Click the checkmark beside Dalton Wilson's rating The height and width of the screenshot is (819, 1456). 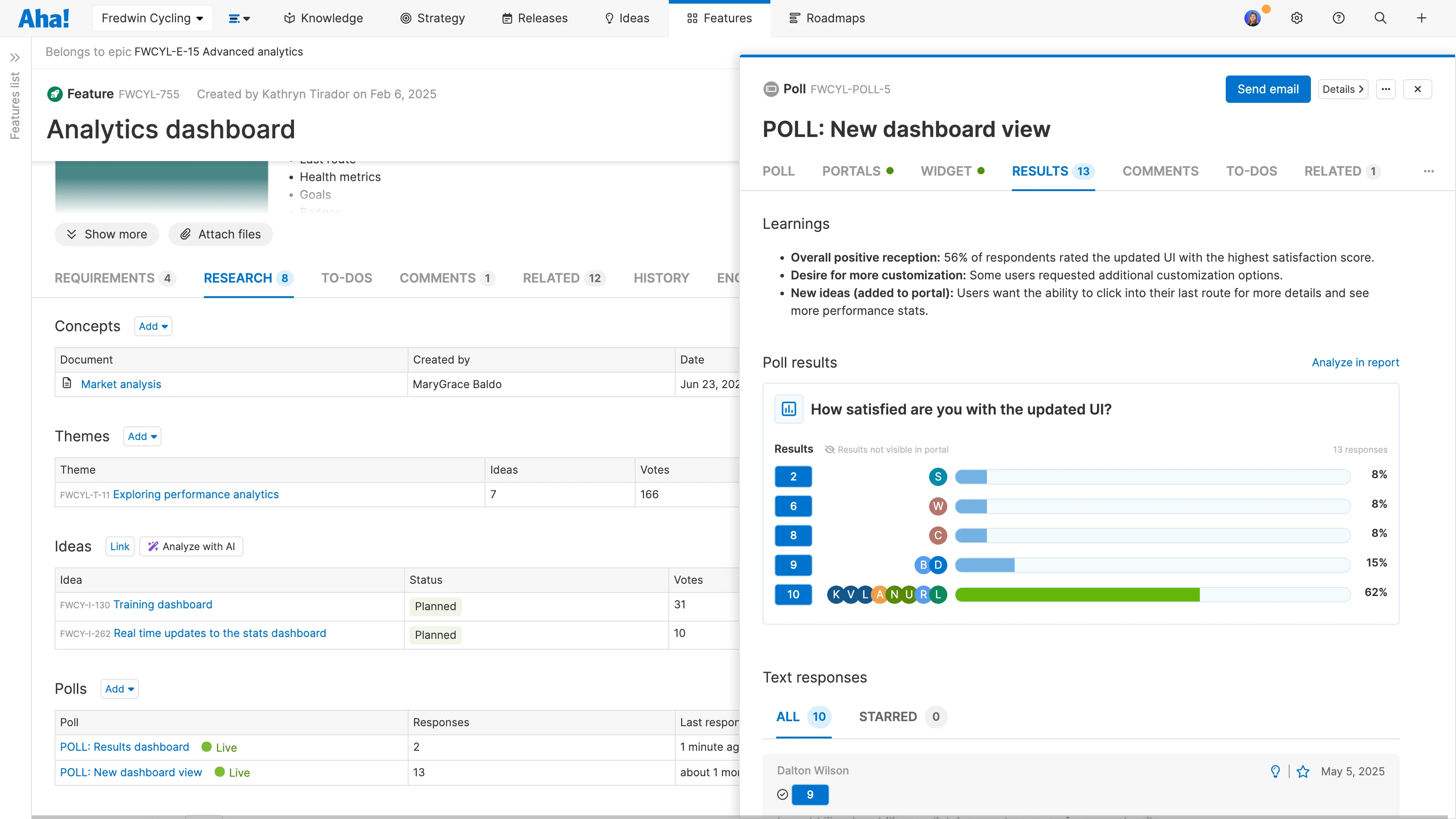coord(782,794)
